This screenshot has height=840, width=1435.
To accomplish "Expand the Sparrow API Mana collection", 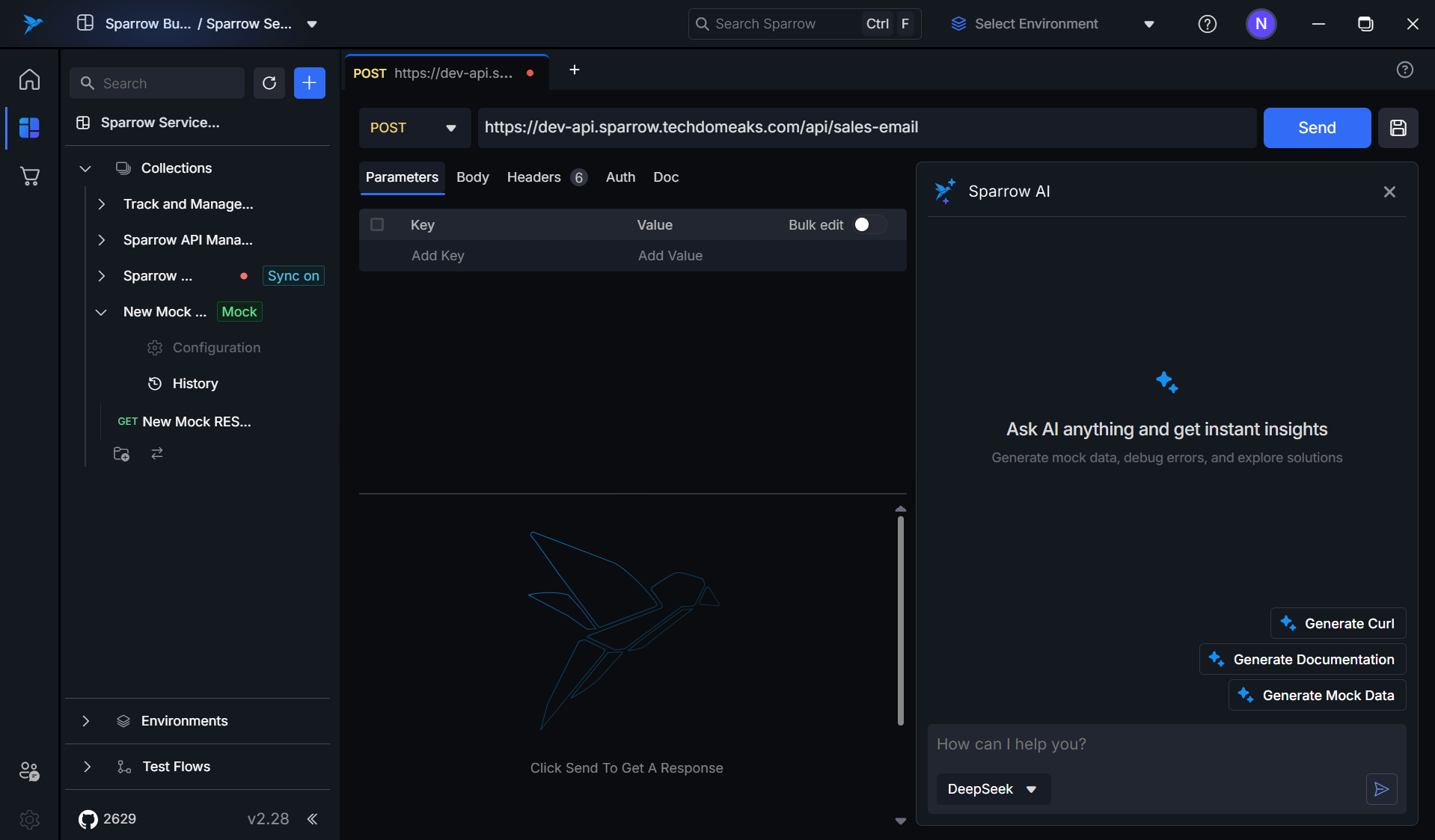I will pos(102,240).
